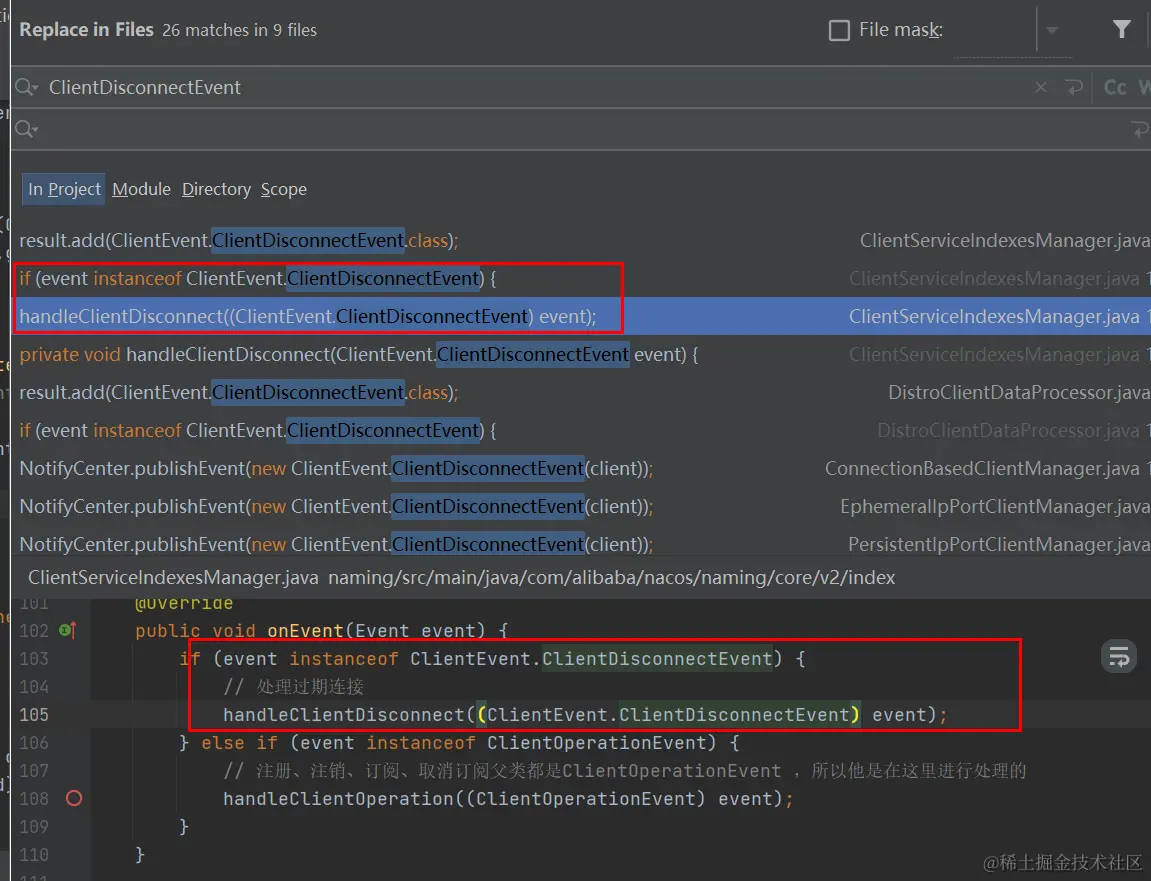Switch to the Directory scope tab
Viewport: 1151px width, 881px height.
tap(216, 189)
